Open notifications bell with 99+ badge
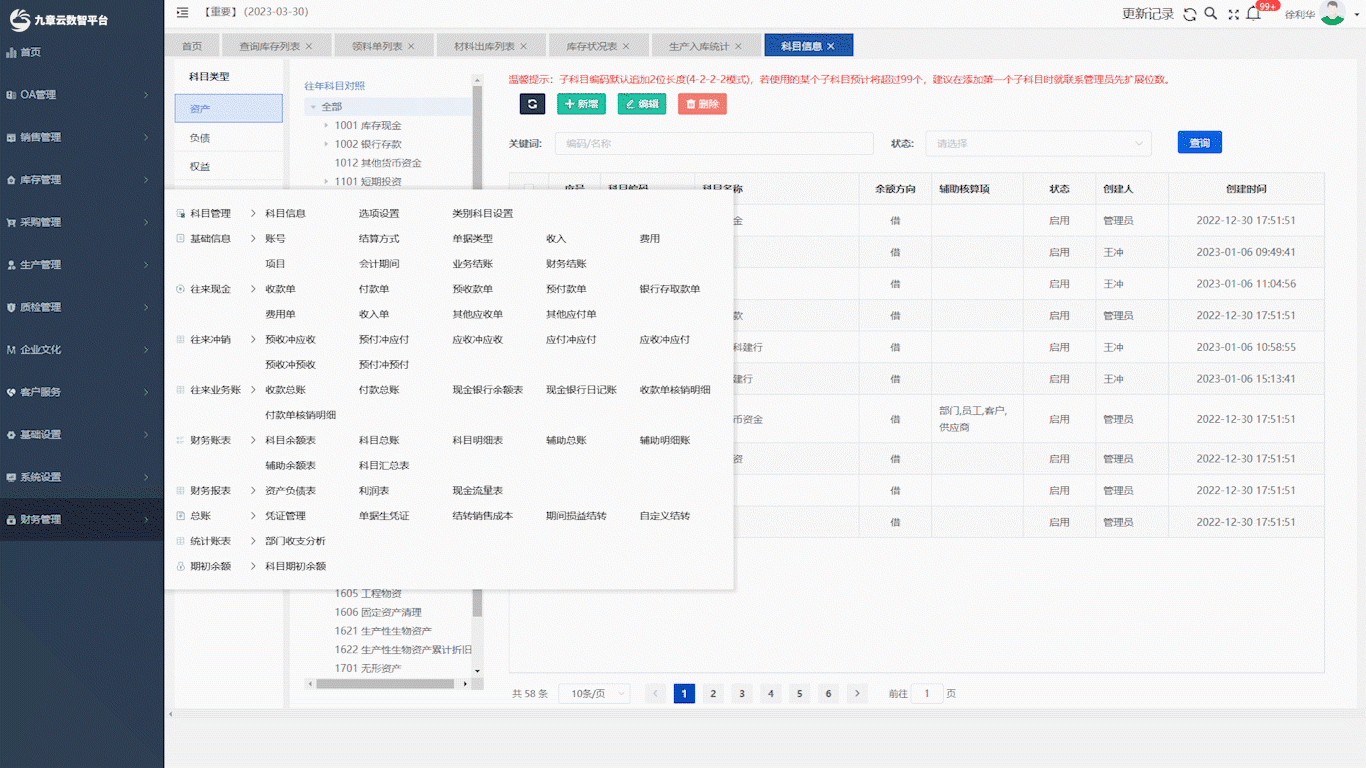This screenshot has height=768, width=1366. tap(1254, 14)
